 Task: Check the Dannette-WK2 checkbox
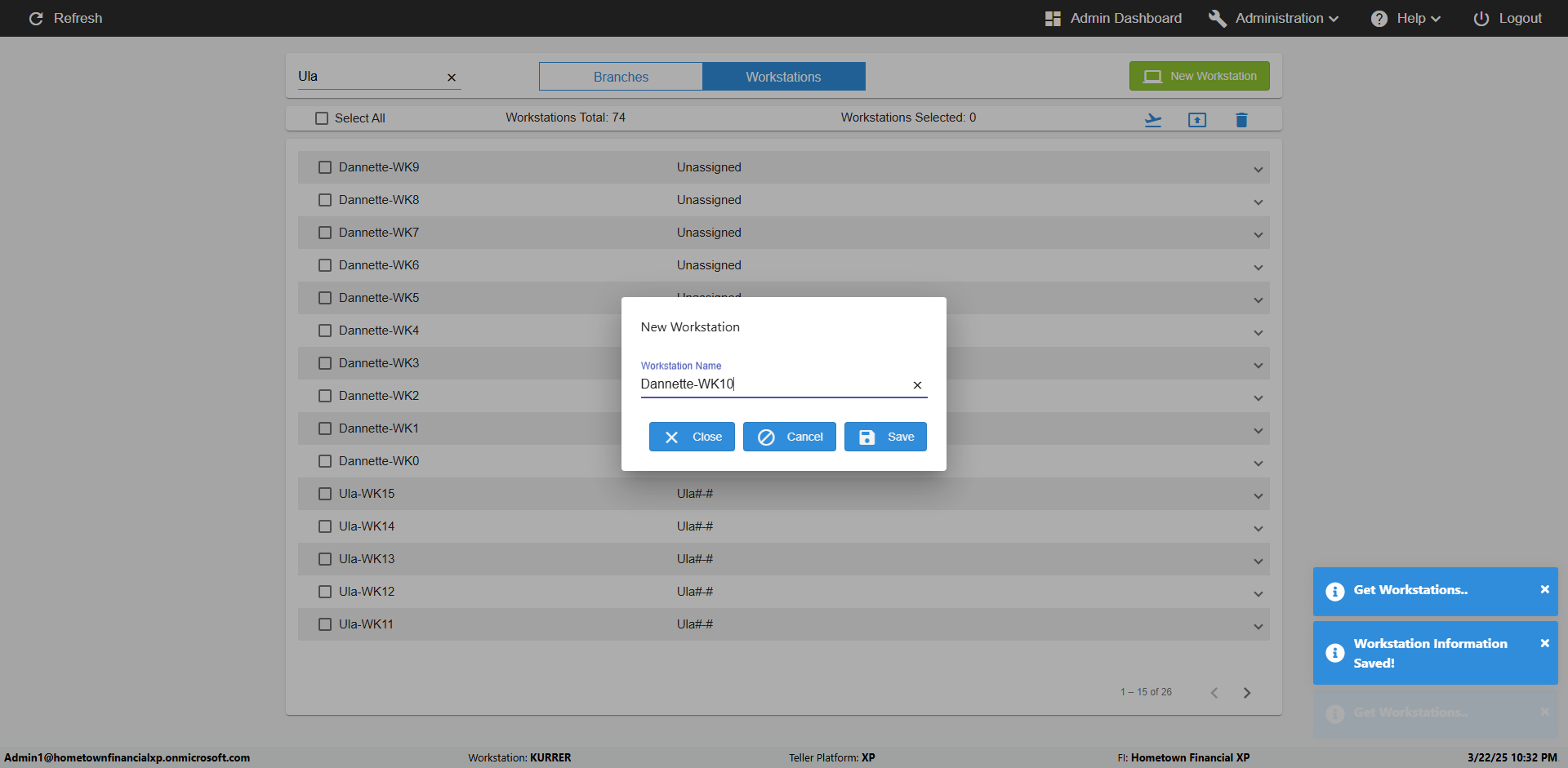(x=325, y=396)
